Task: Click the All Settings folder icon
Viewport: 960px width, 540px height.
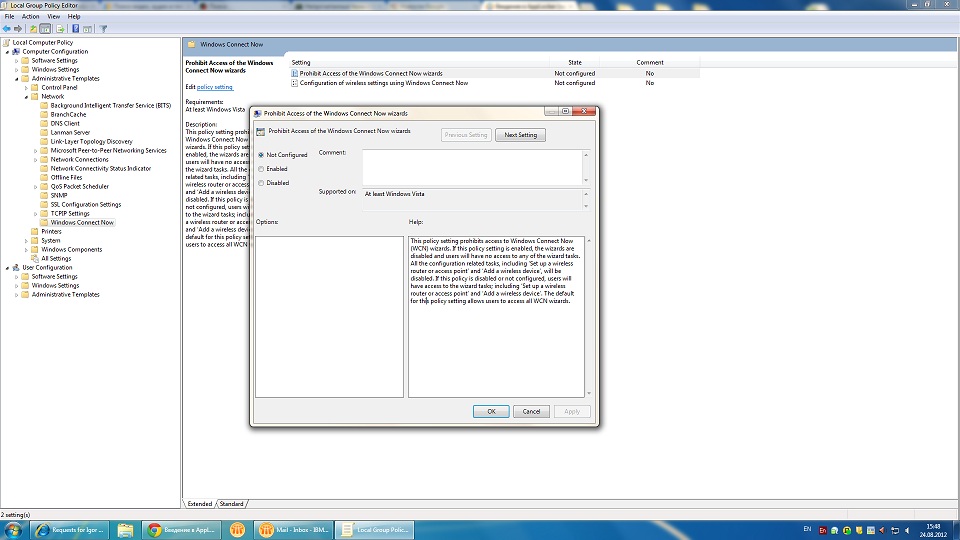Action: [35, 258]
